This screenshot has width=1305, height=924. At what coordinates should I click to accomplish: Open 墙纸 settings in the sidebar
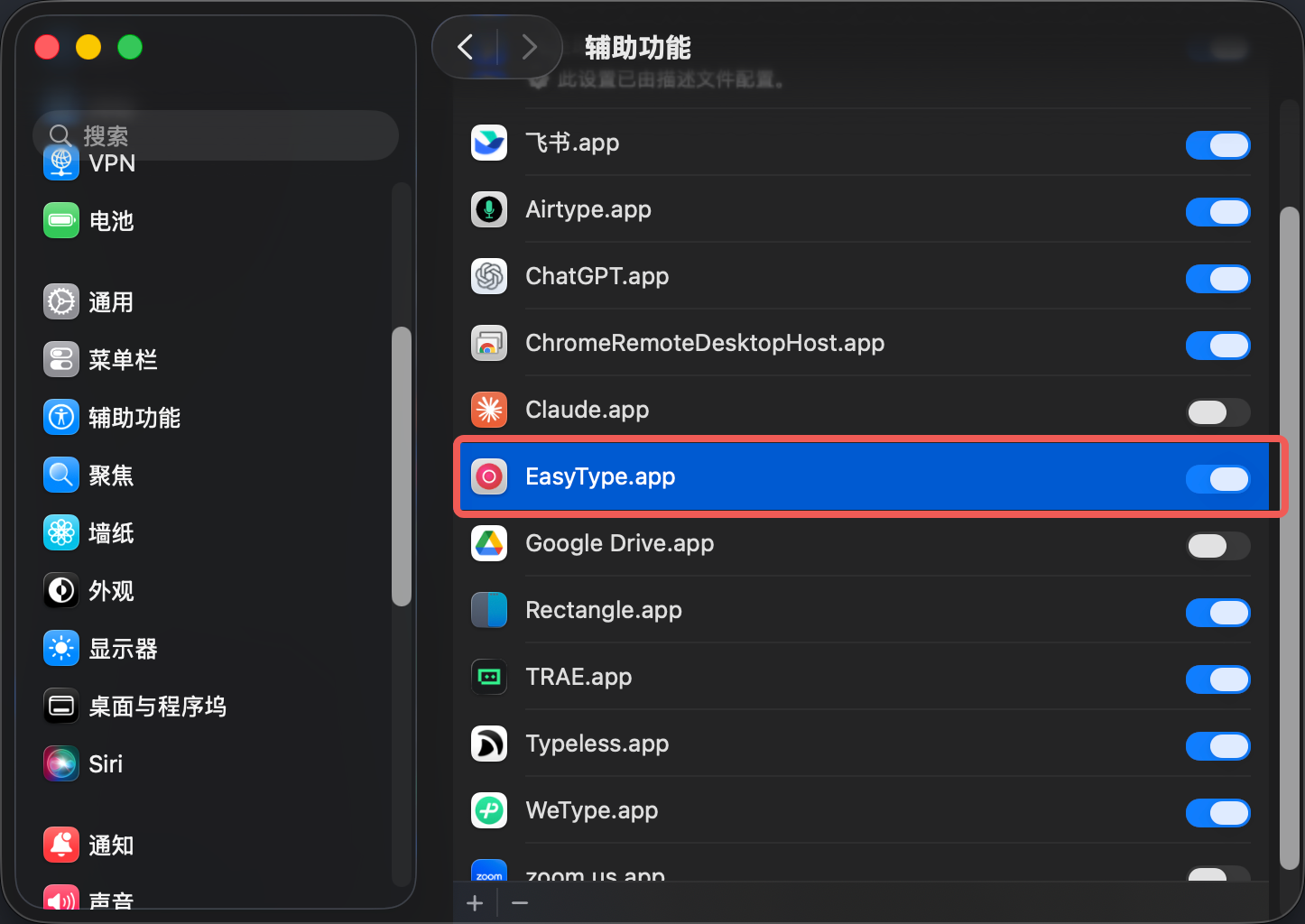click(108, 532)
